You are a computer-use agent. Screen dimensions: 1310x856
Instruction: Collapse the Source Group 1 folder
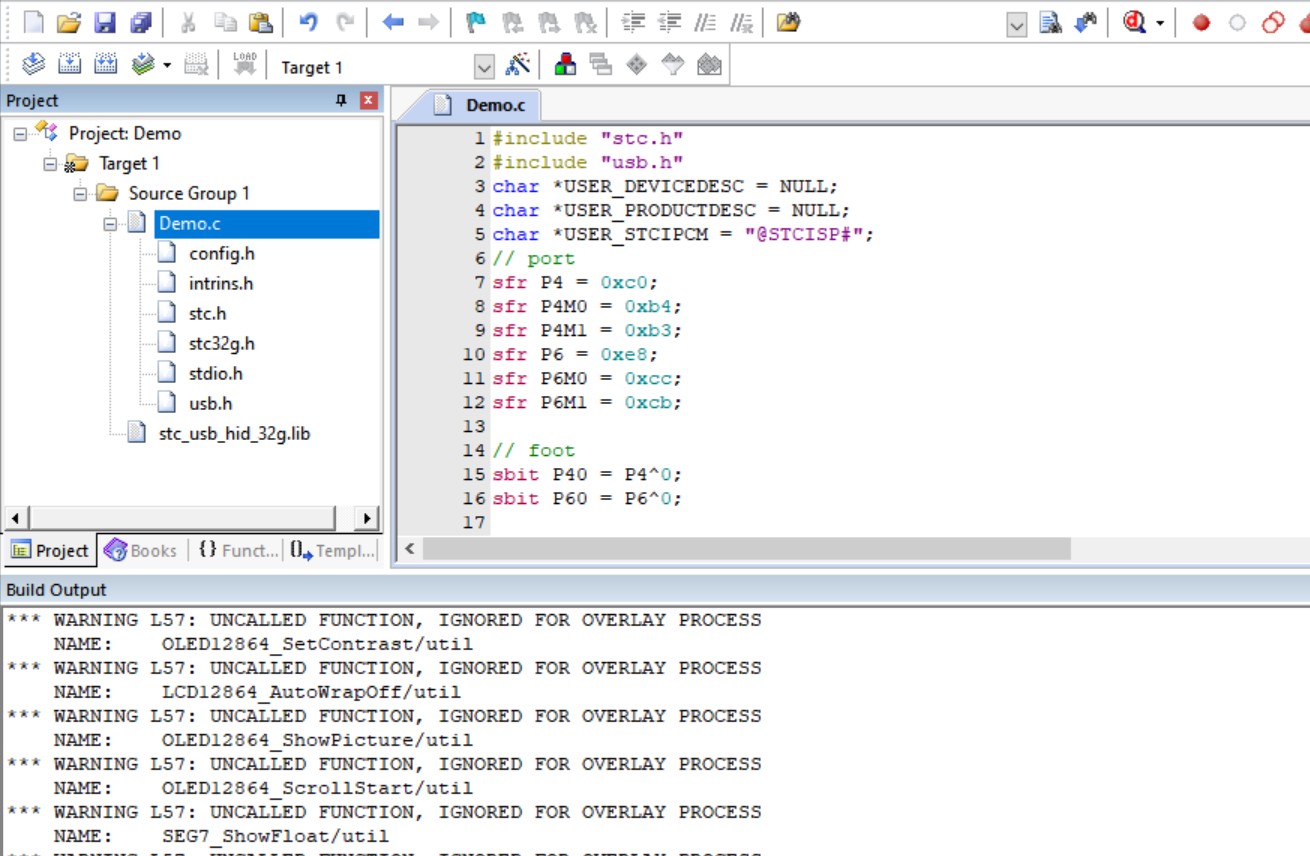[x=80, y=193]
